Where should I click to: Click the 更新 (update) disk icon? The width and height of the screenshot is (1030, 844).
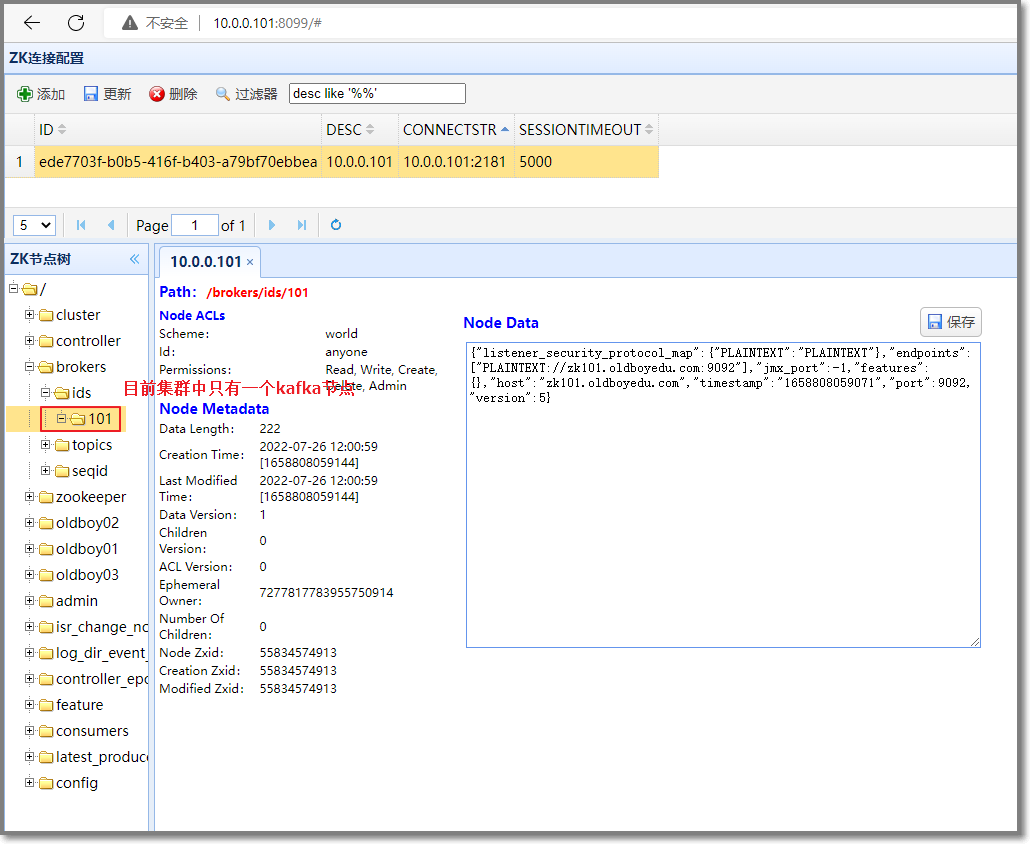(x=91, y=94)
